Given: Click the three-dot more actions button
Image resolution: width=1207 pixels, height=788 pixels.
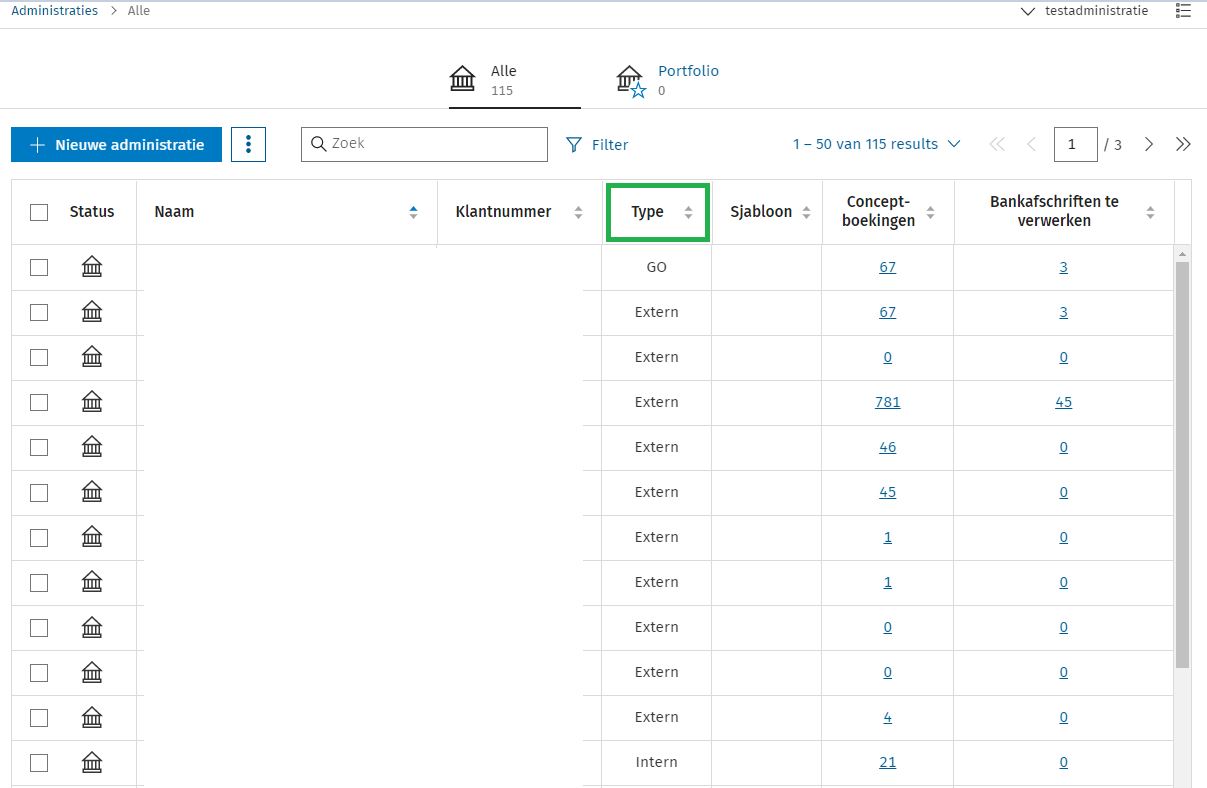Looking at the screenshot, I should tap(248, 145).
